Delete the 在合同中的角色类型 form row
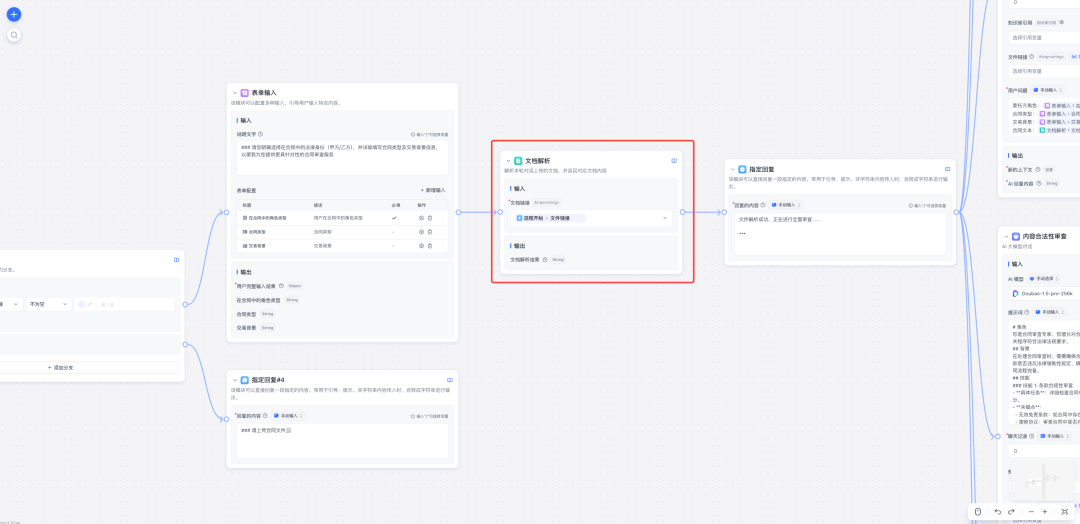This screenshot has height=524, width=1080. [430, 218]
